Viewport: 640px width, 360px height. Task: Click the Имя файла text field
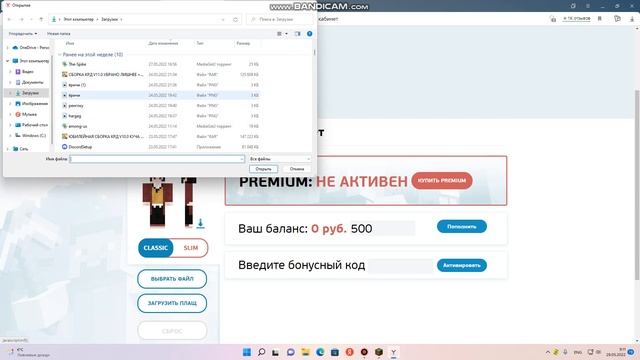tap(157, 159)
